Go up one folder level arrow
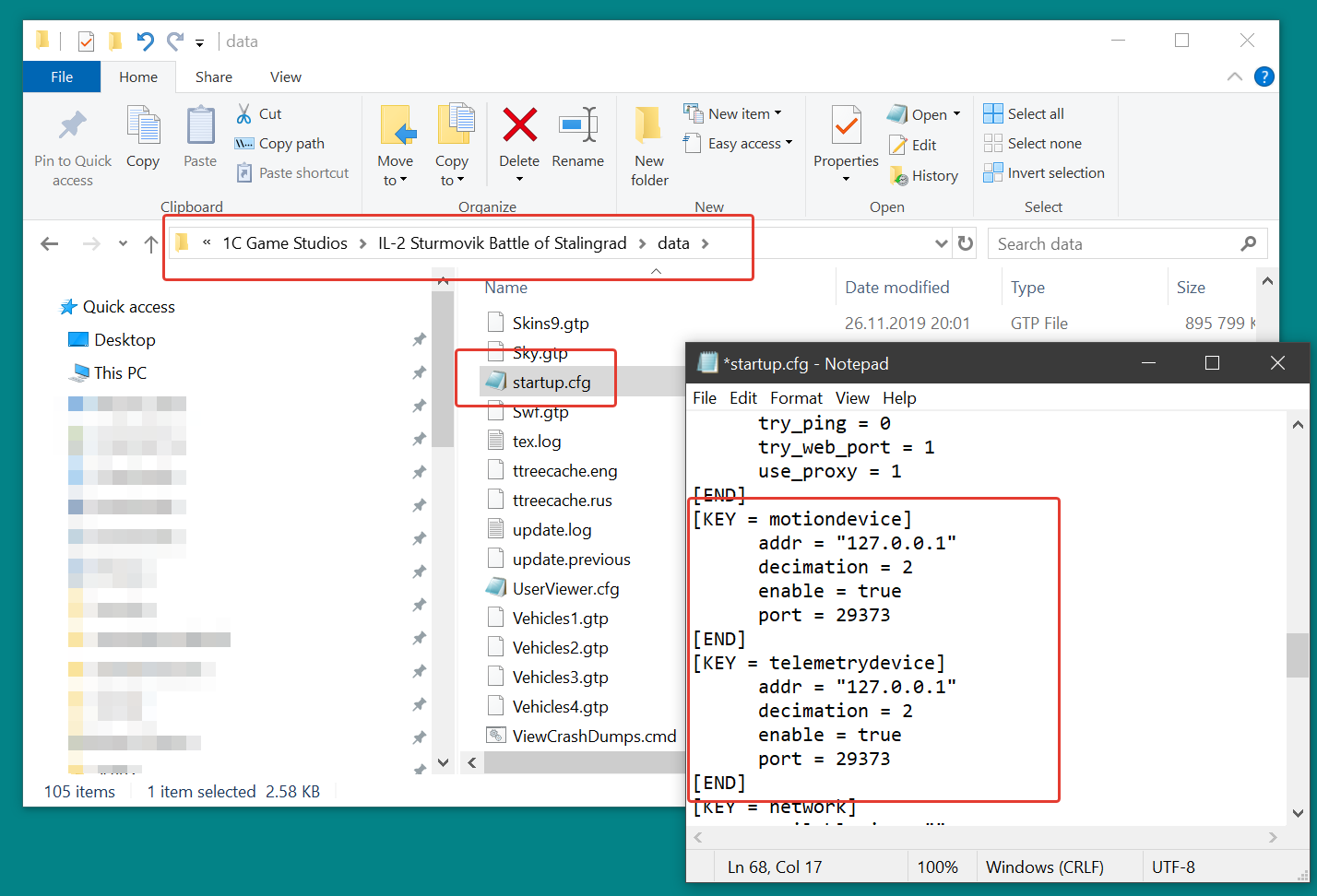Viewport: 1317px width, 896px height. tap(151, 243)
